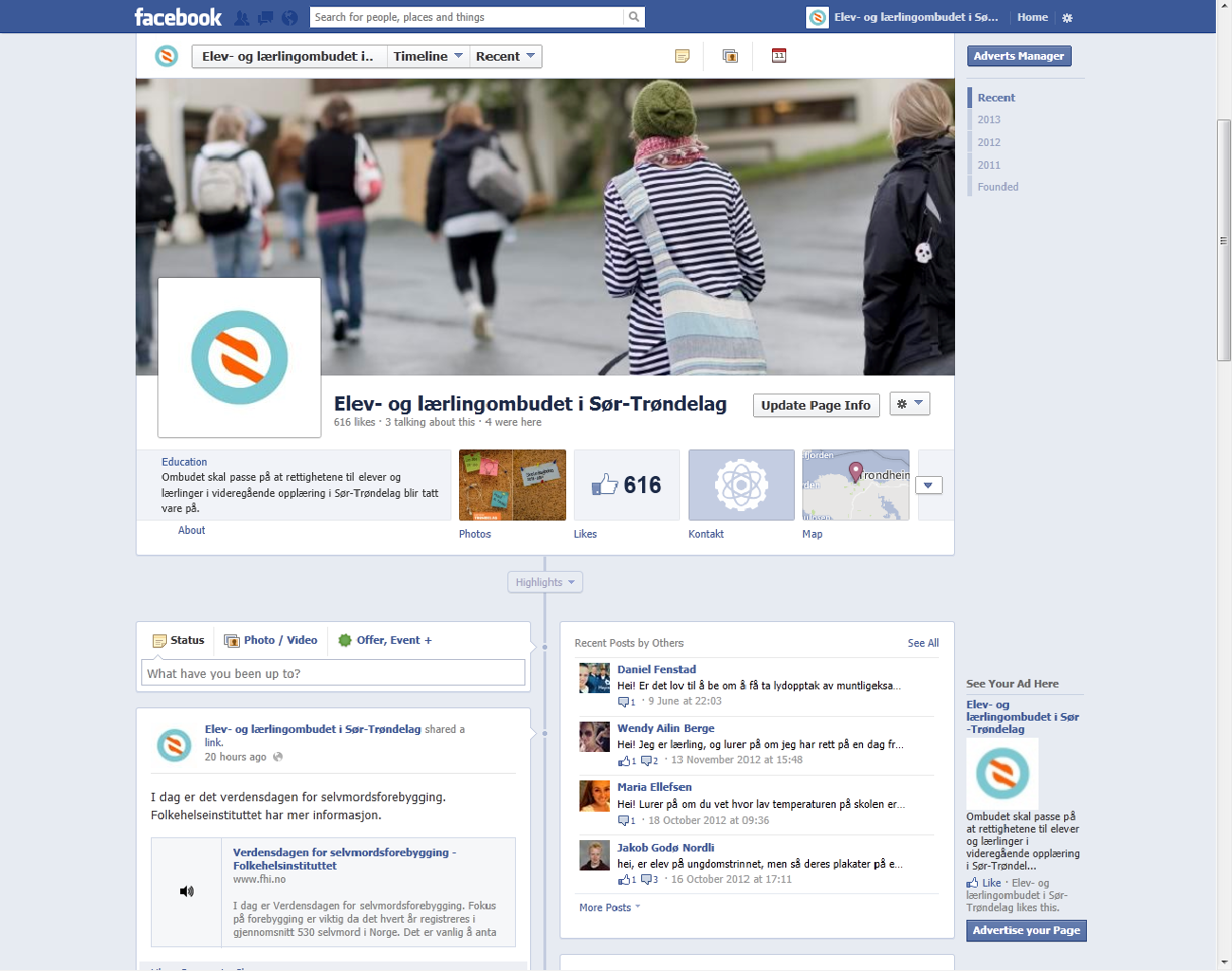
Task: Open the Kontakt app tile
Action: point(742,485)
